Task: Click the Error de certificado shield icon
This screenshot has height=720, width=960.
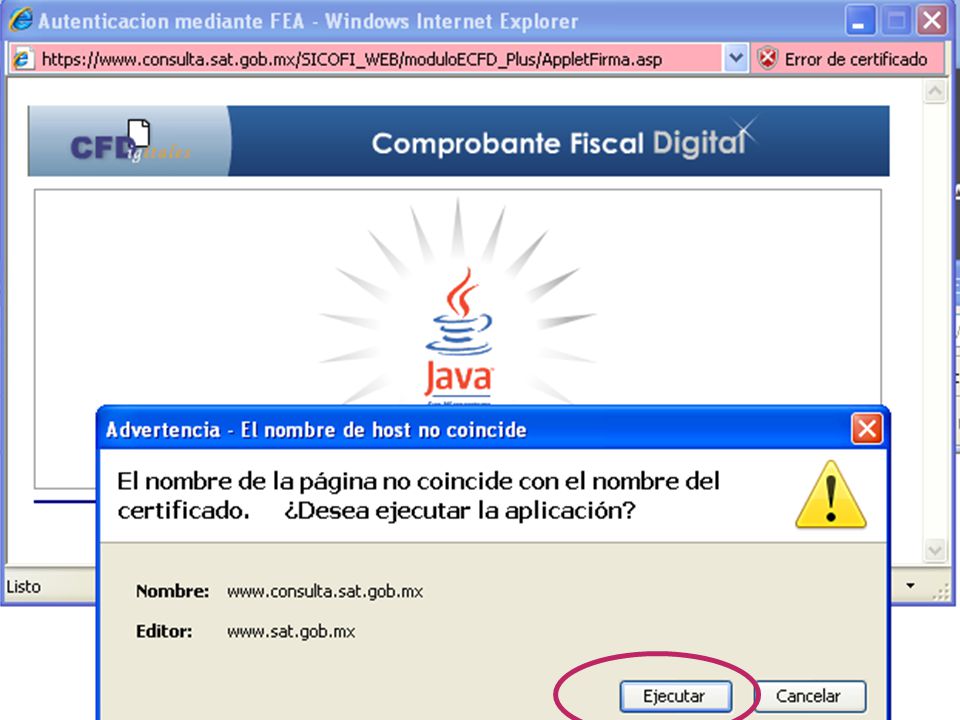Action: coord(767,59)
